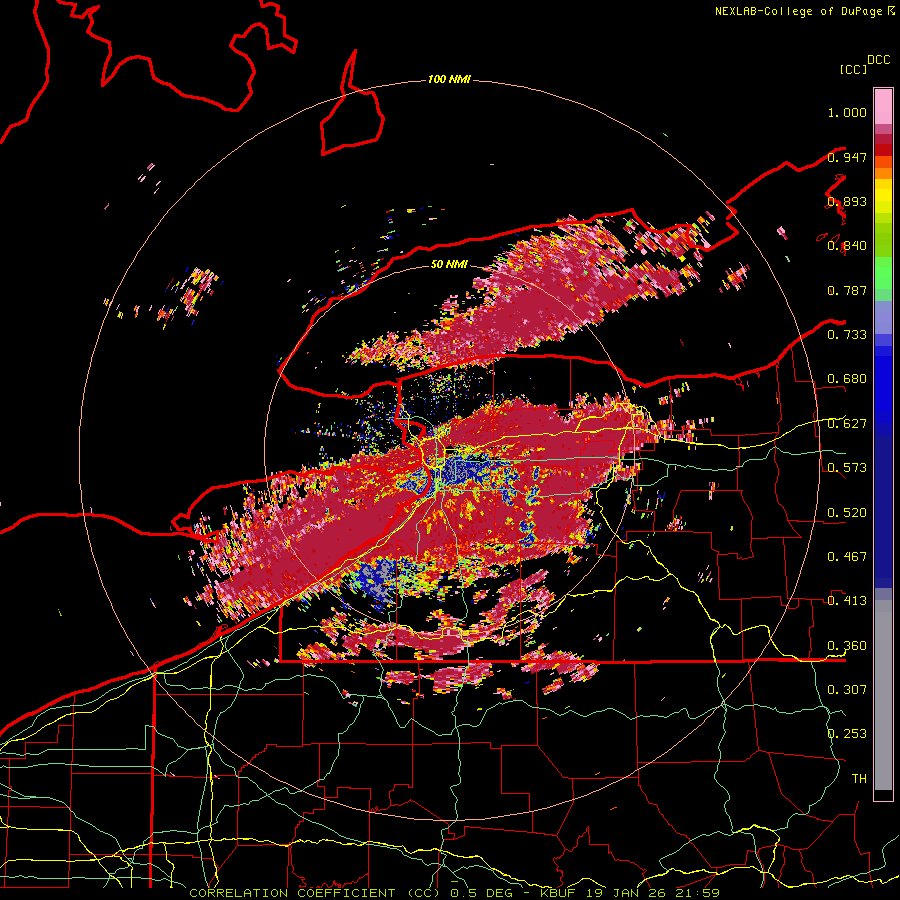Click the Correlation Coefficient KBUF caption text
This screenshot has height=900, width=900.
[x=455, y=893]
